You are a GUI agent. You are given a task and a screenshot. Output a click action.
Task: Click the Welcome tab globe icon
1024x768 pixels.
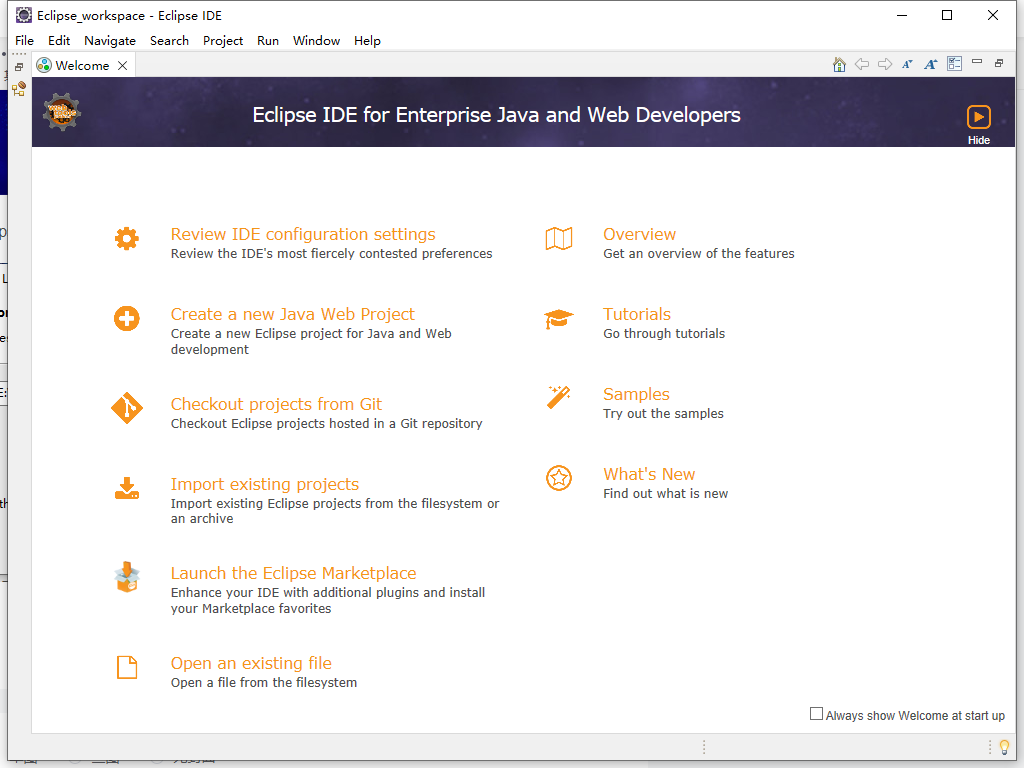pos(44,65)
